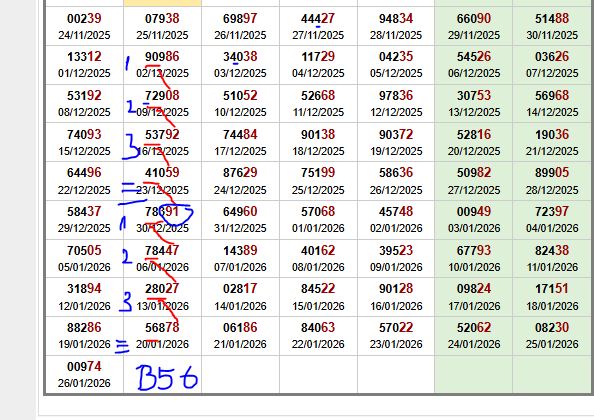
Task: Select the cell dated 31/12/2025
Action: pos(241,220)
